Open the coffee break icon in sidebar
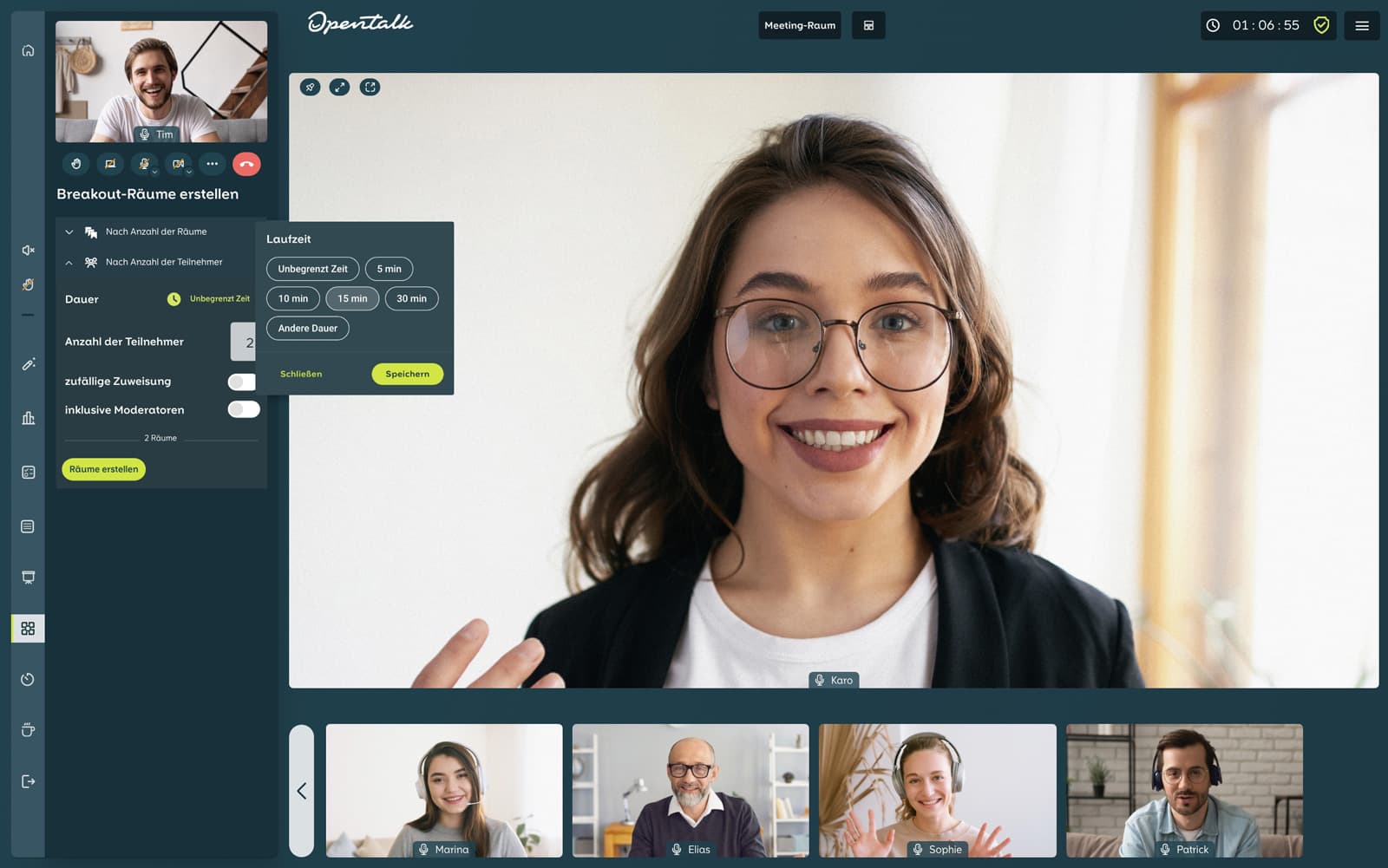This screenshot has width=1388, height=868. click(x=28, y=730)
